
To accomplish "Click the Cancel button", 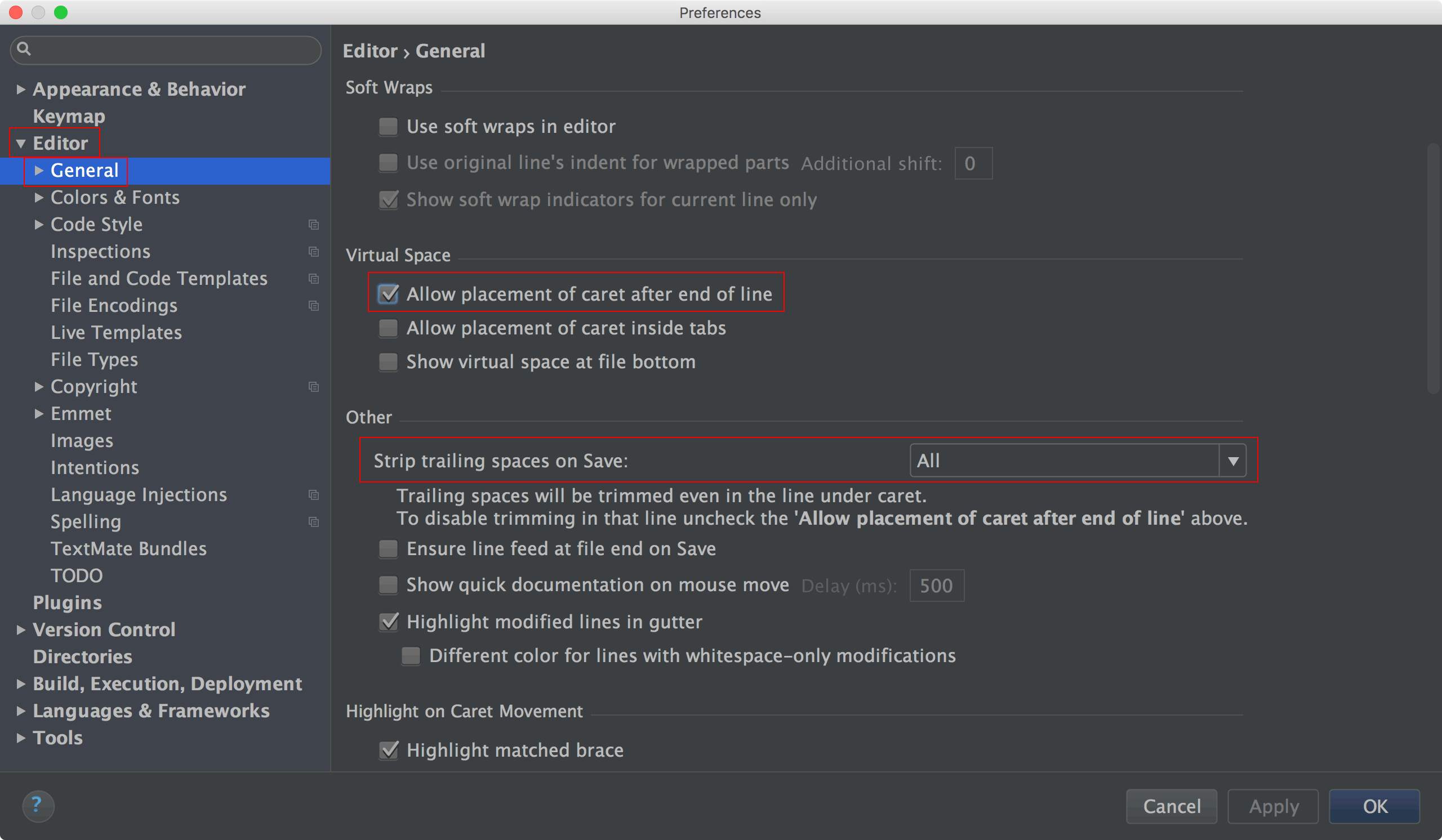I will pyautogui.click(x=1171, y=806).
